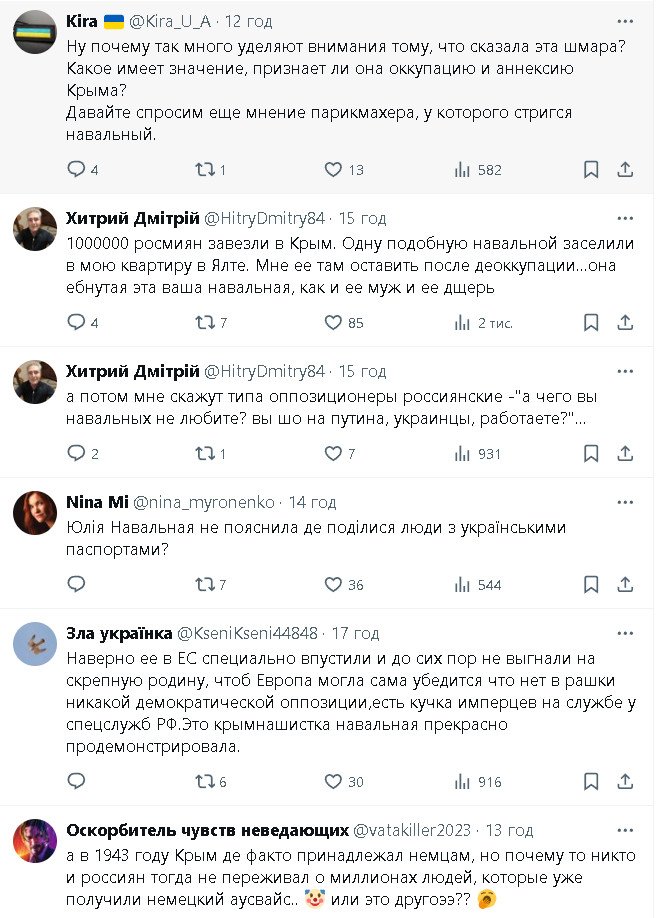Viewport: 656px width, 918px height.
Task: Open more options on Kira's tweet
Action: click(626, 22)
